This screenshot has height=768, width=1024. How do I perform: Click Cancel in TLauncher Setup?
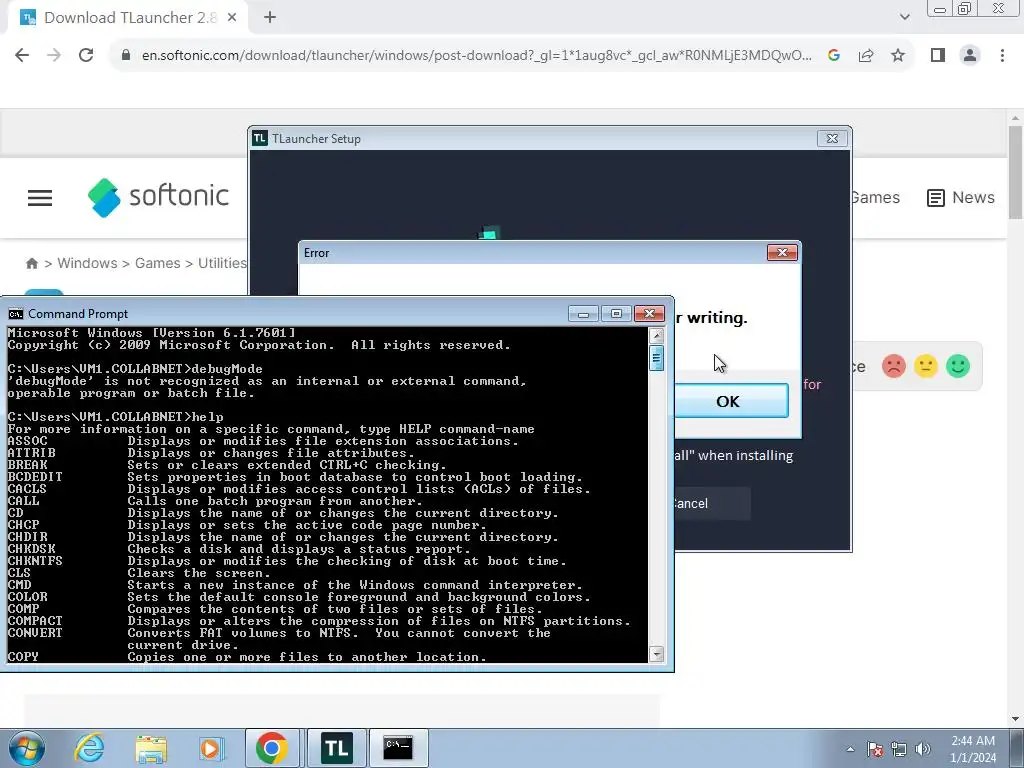point(712,504)
